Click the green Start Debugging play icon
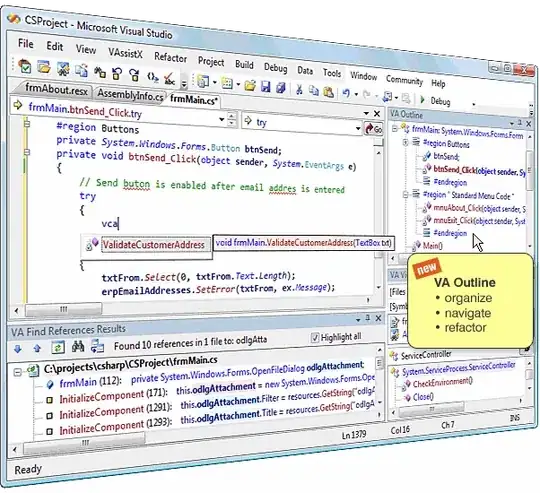 tap(422, 100)
